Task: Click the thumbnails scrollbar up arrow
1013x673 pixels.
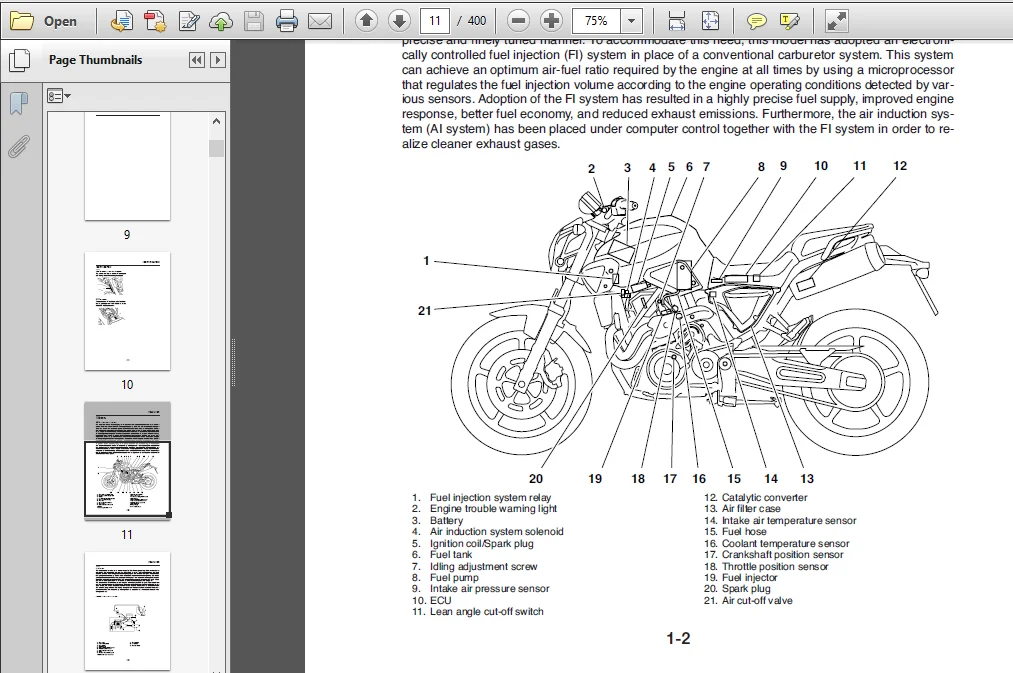Action: (x=216, y=121)
